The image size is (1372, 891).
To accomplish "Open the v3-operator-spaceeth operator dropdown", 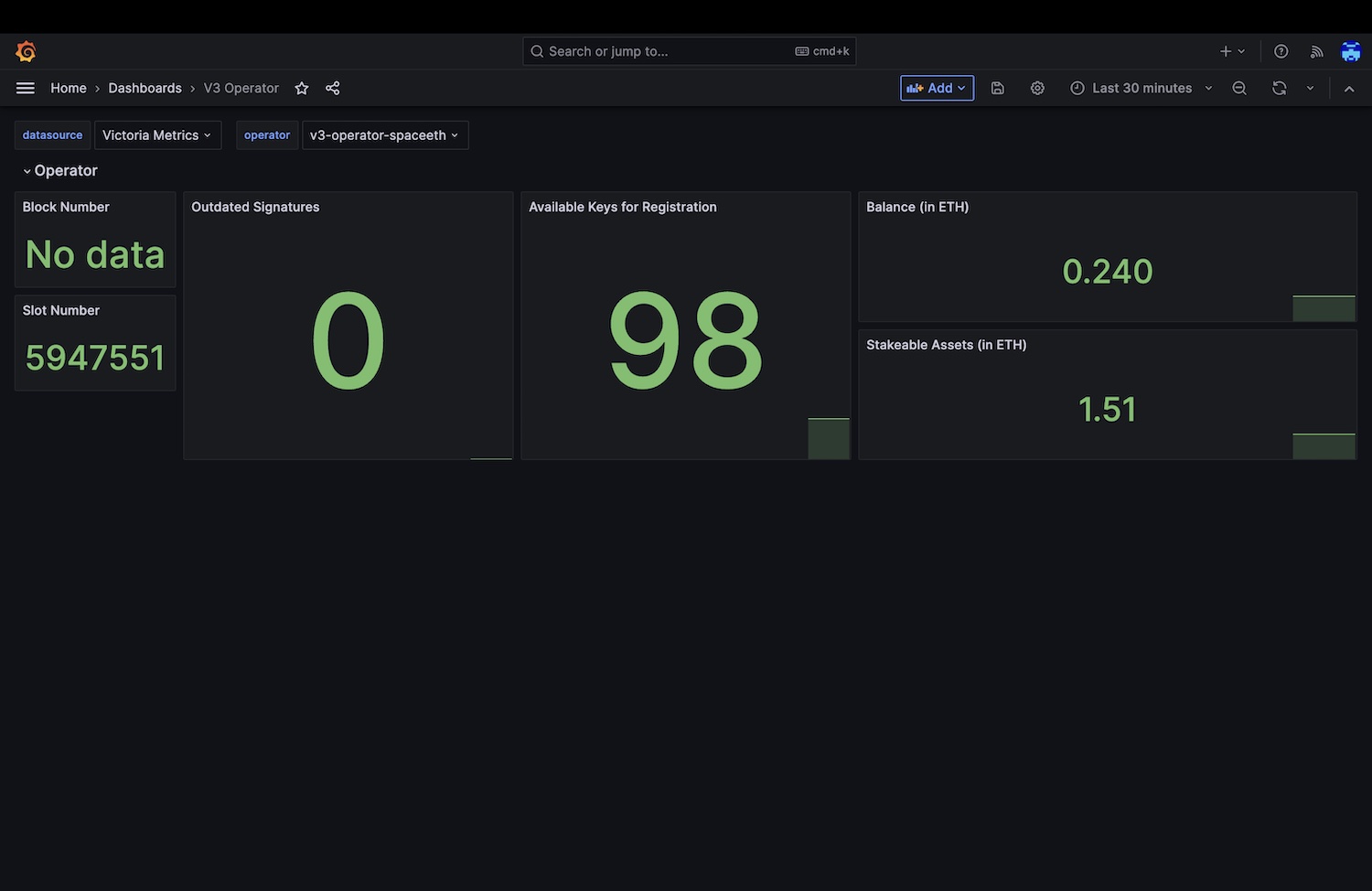I will (x=384, y=135).
